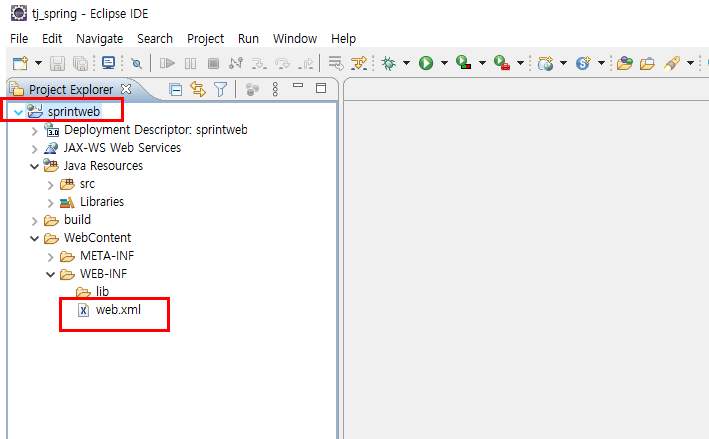This screenshot has height=439, width=709.
Task: Expand the Libraries node
Action: 51,203
